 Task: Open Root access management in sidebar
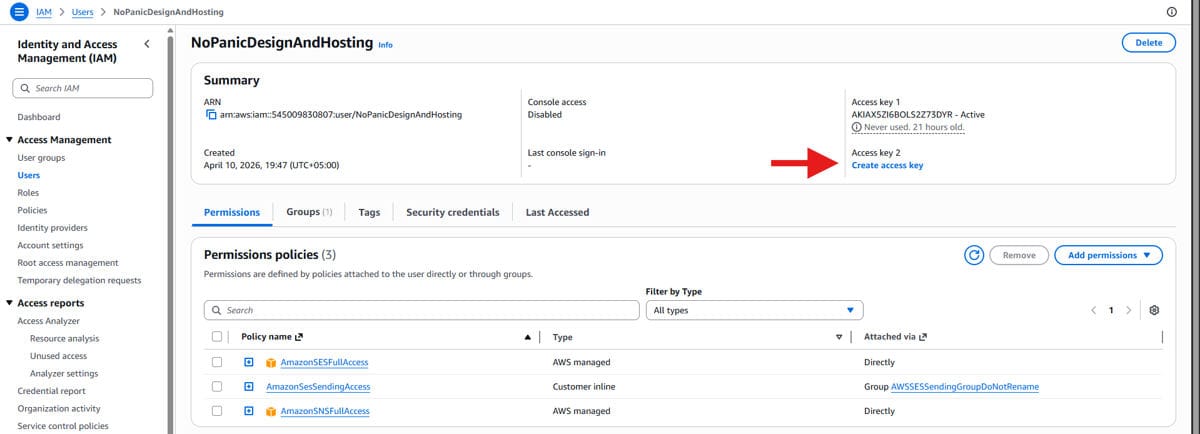pos(68,263)
